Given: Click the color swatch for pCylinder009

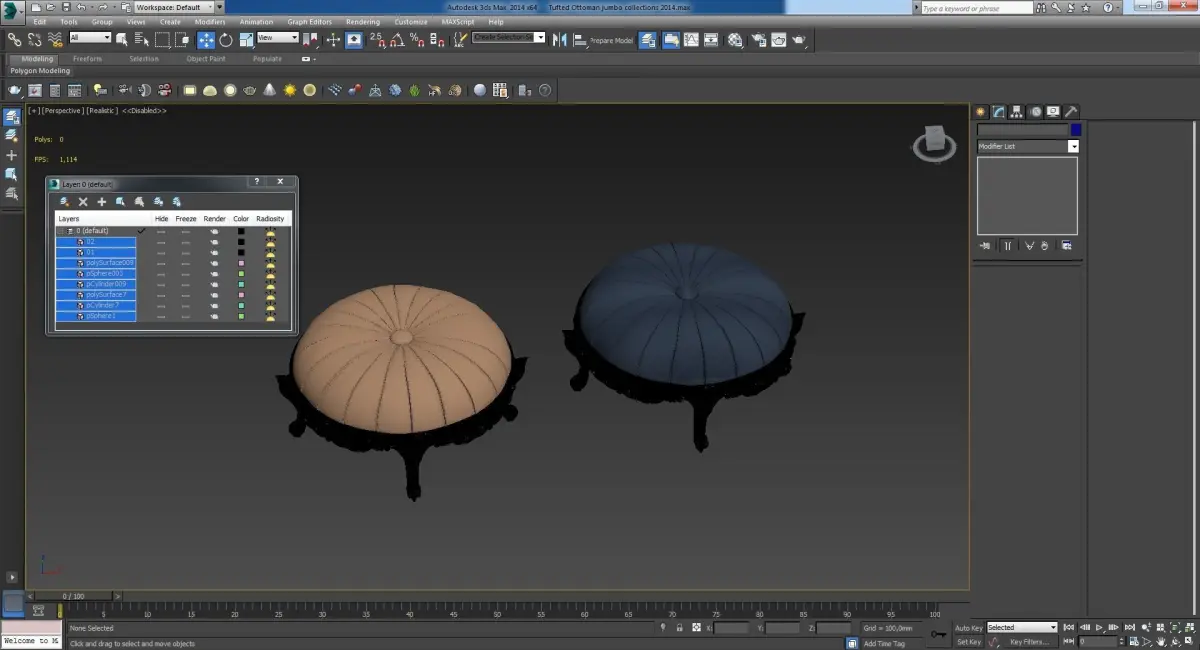Looking at the screenshot, I should coord(241,284).
